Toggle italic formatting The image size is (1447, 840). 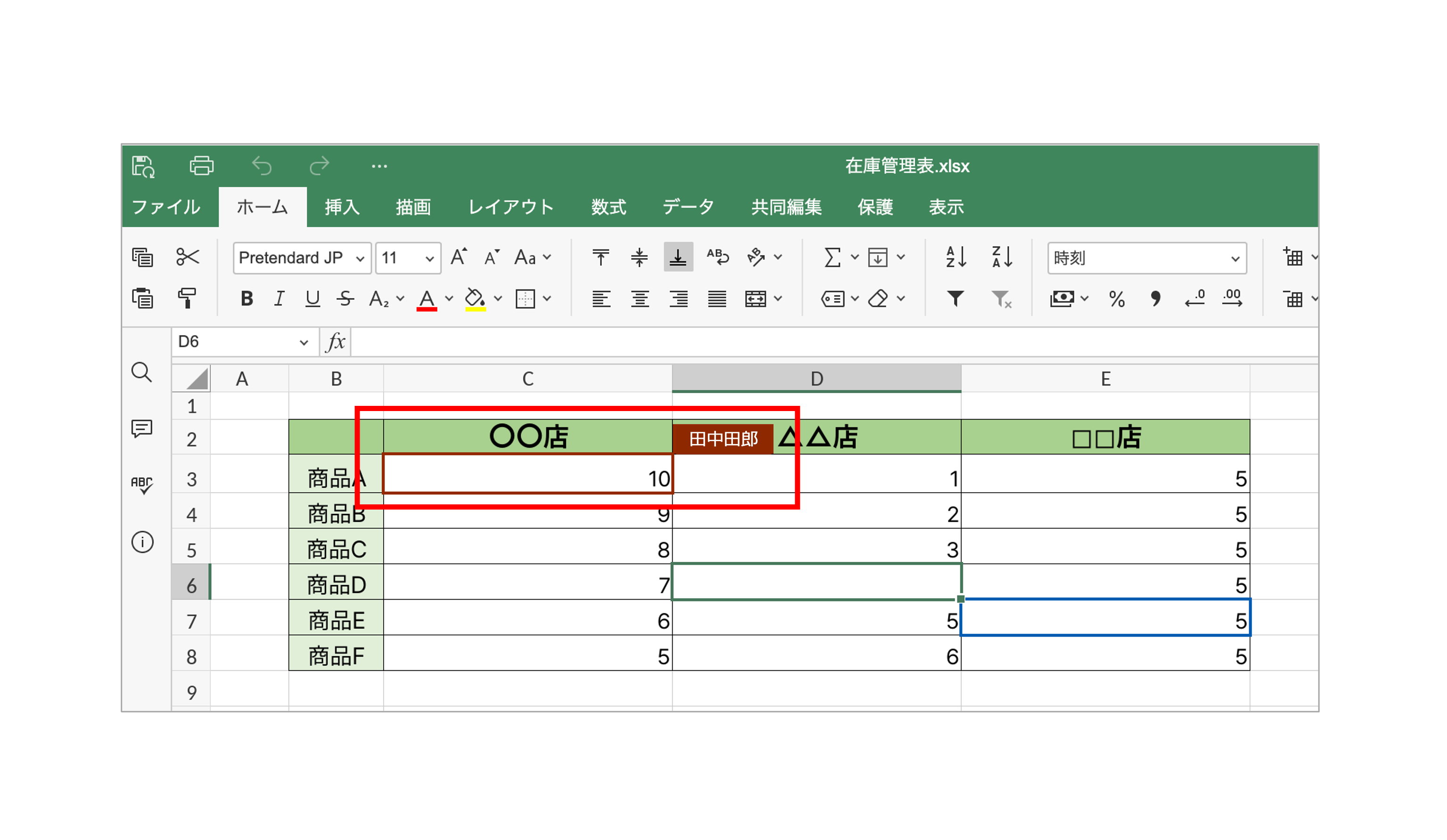[279, 298]
